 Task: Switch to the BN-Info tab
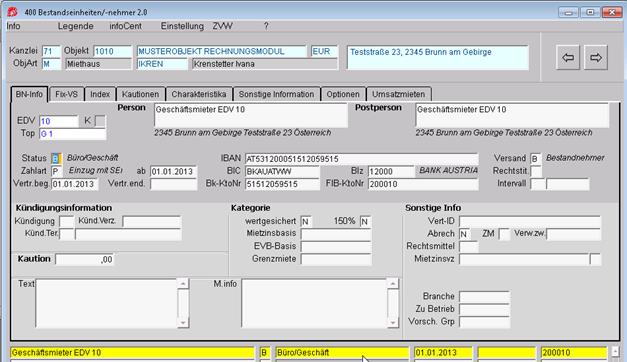[29, 94]
